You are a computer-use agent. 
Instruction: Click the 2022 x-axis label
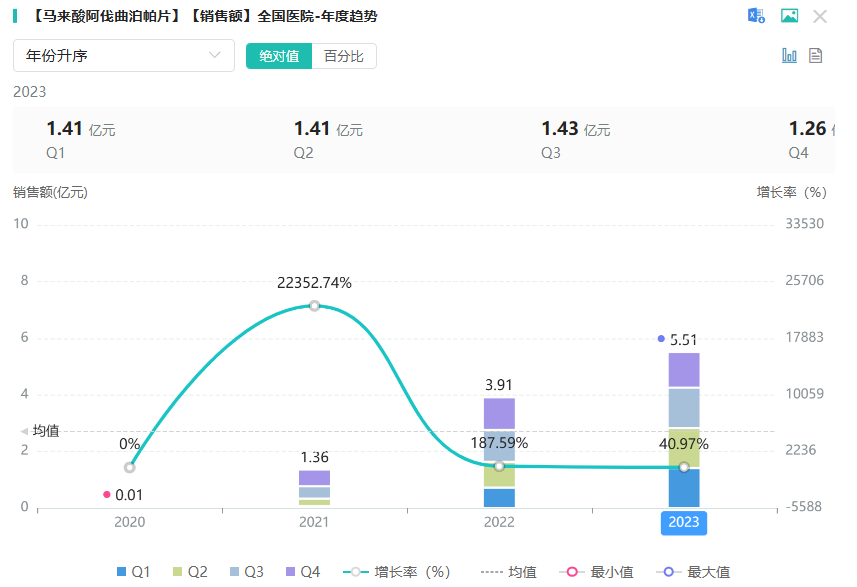[499, 522]
